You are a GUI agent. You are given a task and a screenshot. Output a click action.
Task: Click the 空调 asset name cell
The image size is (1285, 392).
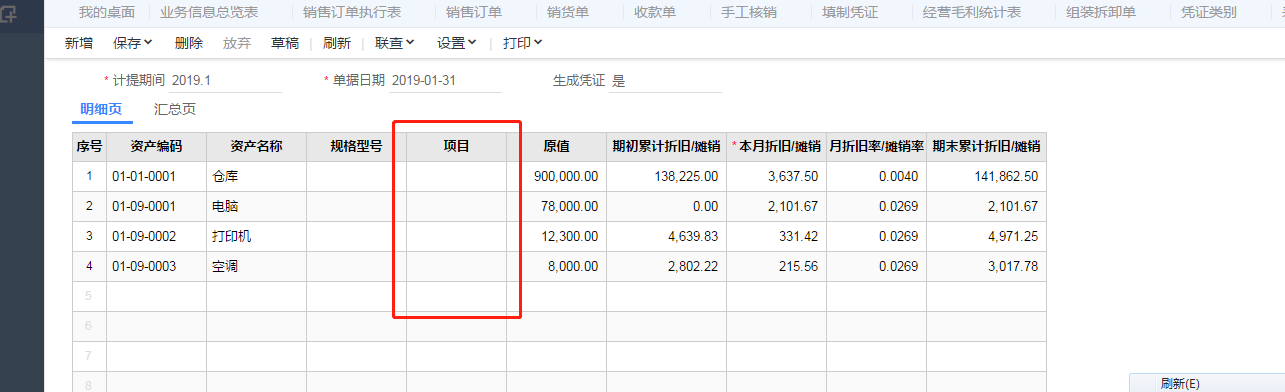click(257, 266)
